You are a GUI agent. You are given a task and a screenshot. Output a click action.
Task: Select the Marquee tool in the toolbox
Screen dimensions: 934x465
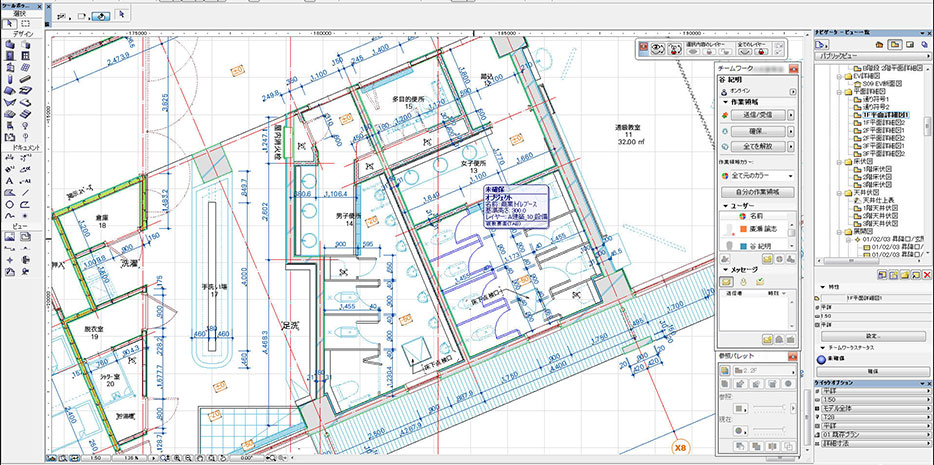tap(26, 23)
